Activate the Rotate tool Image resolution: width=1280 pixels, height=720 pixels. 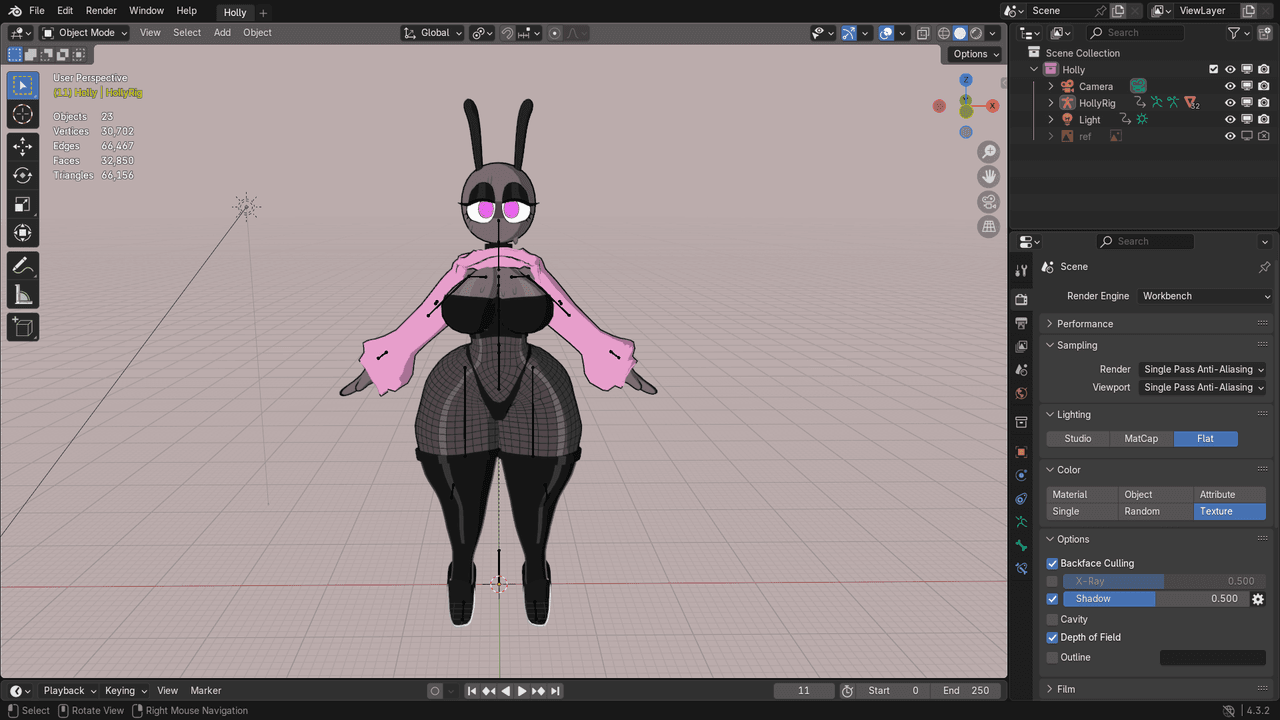(23, 175)
